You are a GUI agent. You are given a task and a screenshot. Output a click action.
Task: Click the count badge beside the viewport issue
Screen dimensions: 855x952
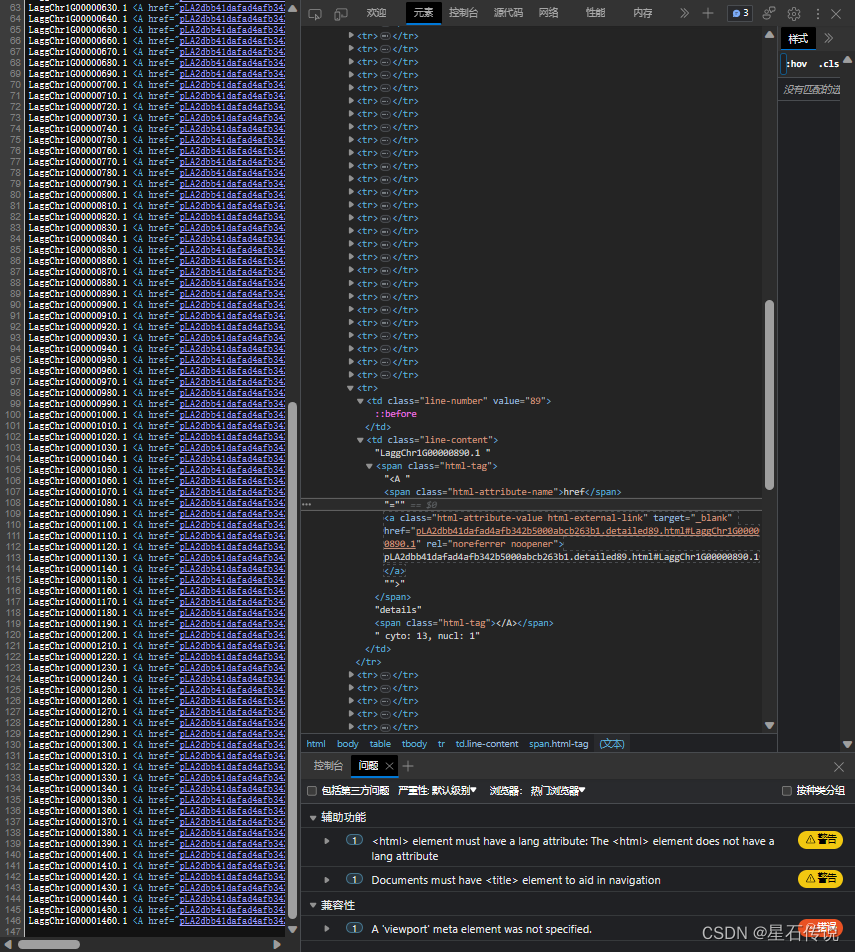coord(354,928)
